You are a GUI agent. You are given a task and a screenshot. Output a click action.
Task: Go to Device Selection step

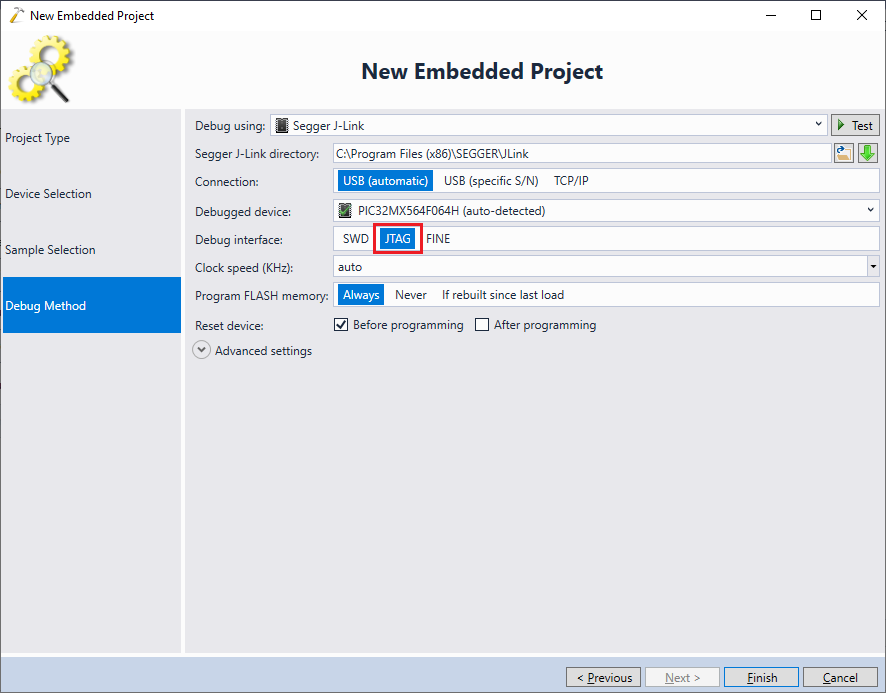click(92, 193)
